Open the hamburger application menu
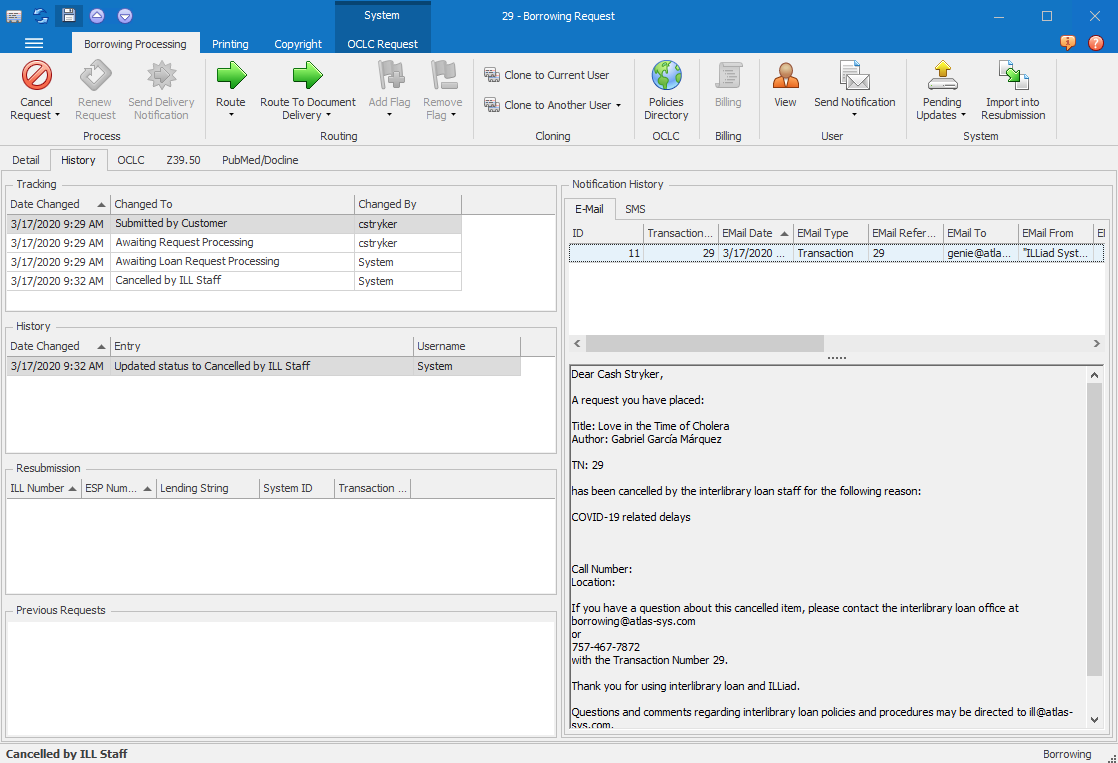The width and height of the screenshot is (1118, 763). pos(34,43)
